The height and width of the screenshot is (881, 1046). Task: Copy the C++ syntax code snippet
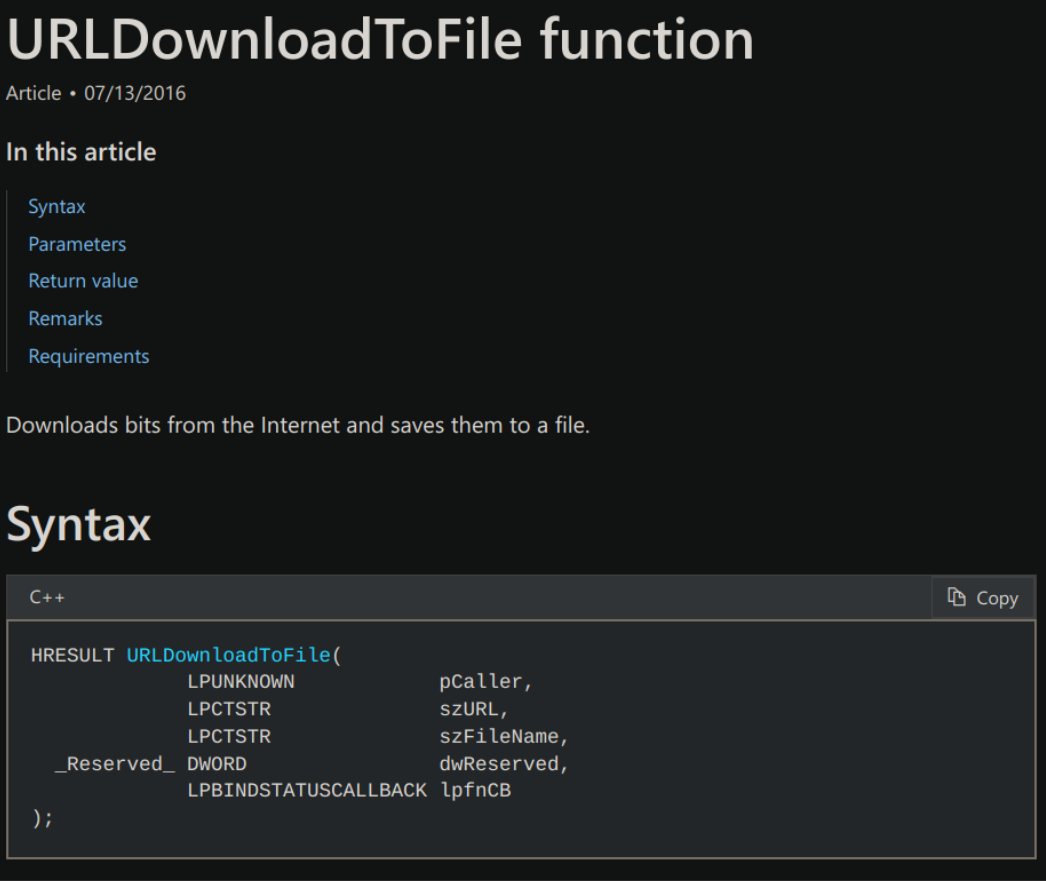983,598
